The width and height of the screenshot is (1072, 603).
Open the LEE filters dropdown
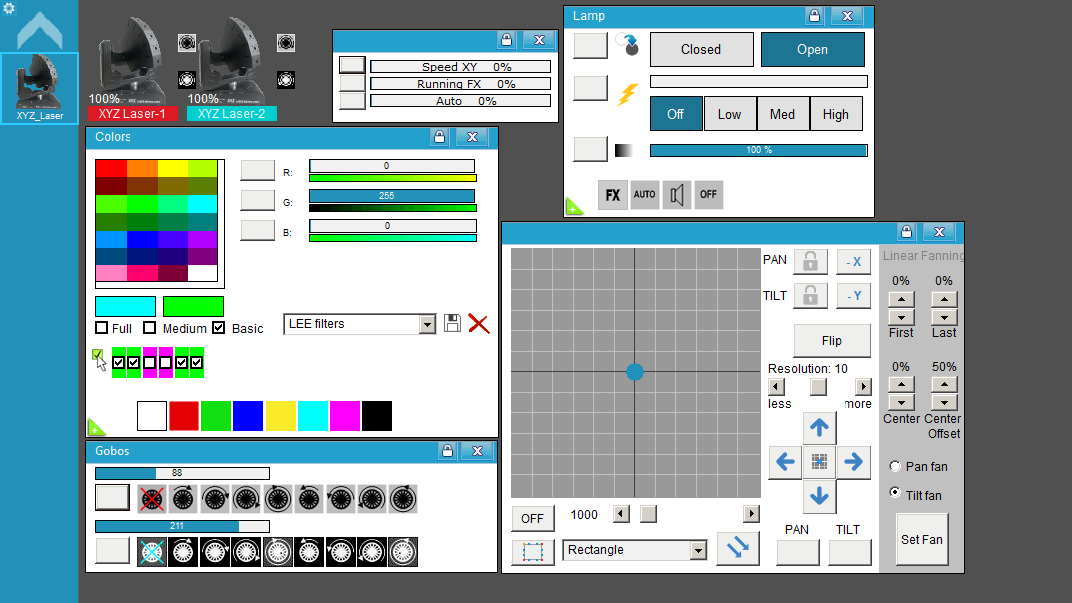coord(427,324)
